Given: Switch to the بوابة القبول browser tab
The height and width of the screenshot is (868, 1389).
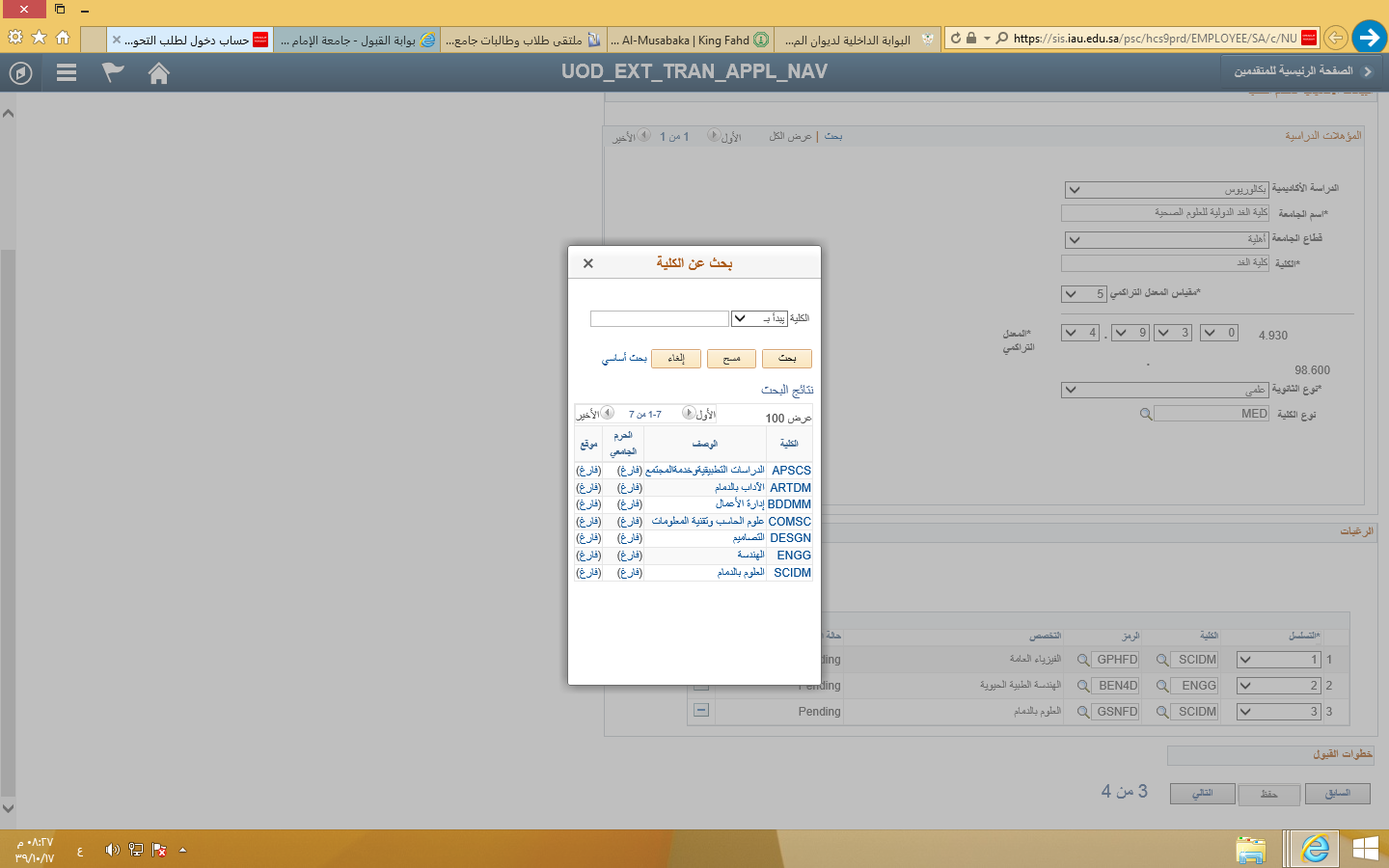Looking at the screenshot, I should (357, 40).
